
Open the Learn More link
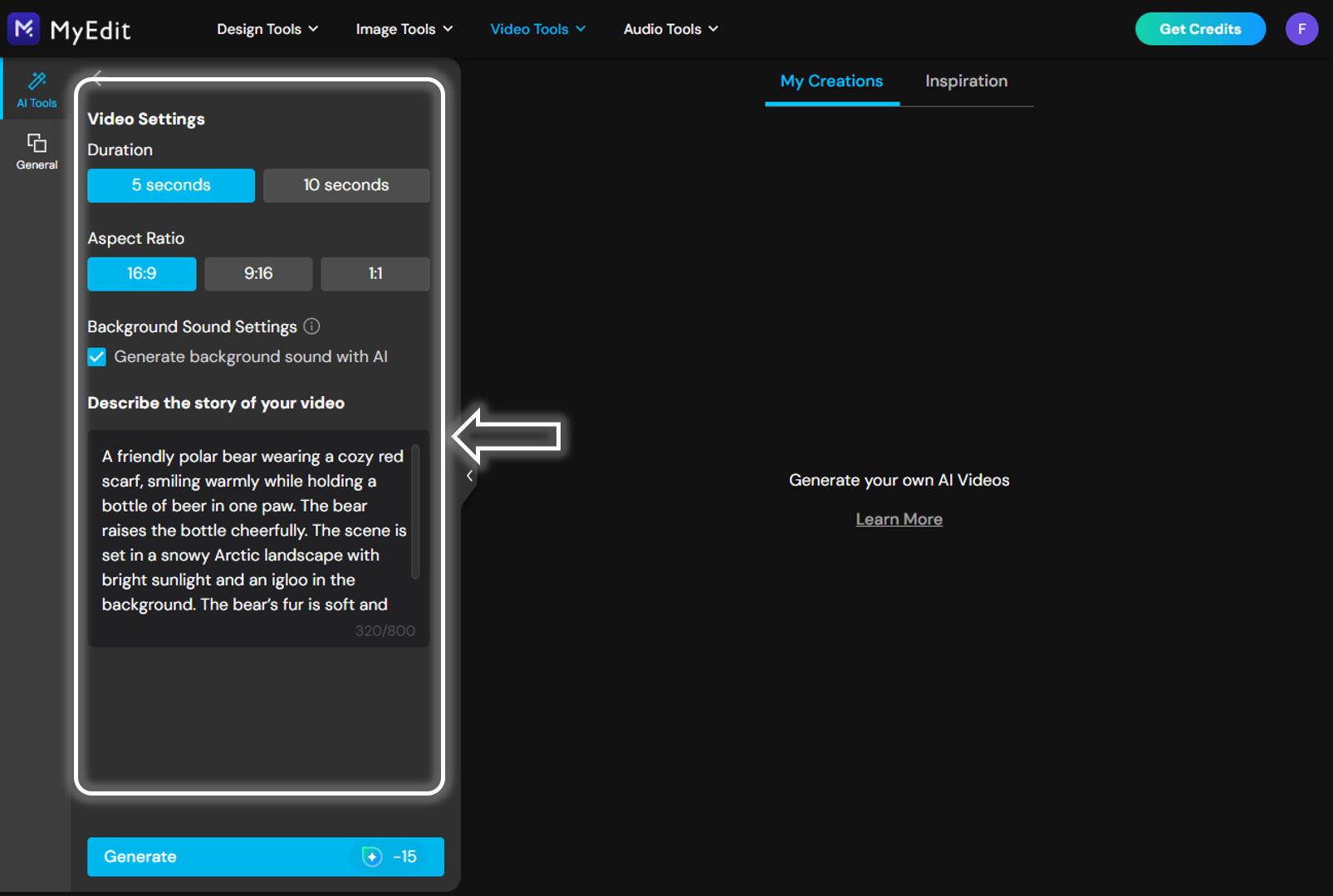click(899, 519)
